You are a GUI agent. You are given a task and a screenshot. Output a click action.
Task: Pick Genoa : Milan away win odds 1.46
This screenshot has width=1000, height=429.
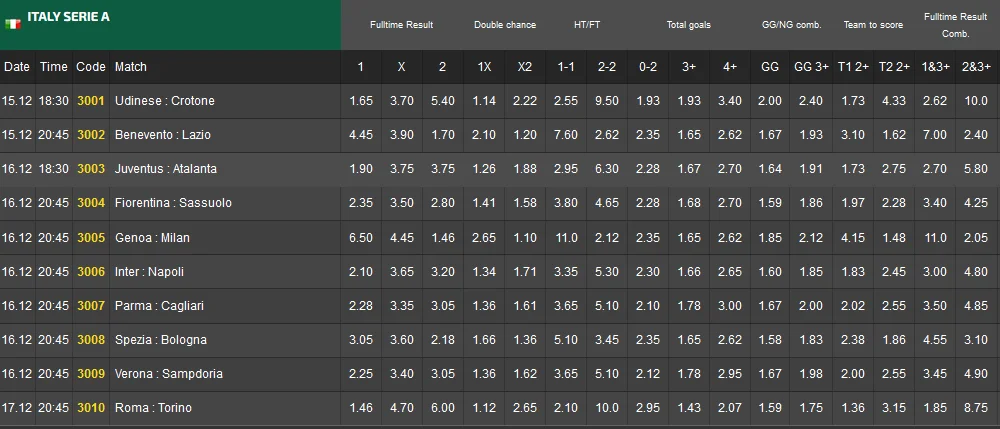(442, 238)
